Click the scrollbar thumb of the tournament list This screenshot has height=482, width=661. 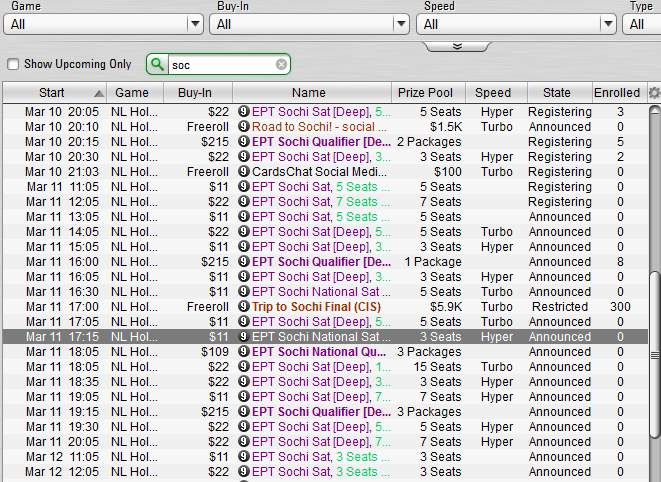tap(654, 355)
